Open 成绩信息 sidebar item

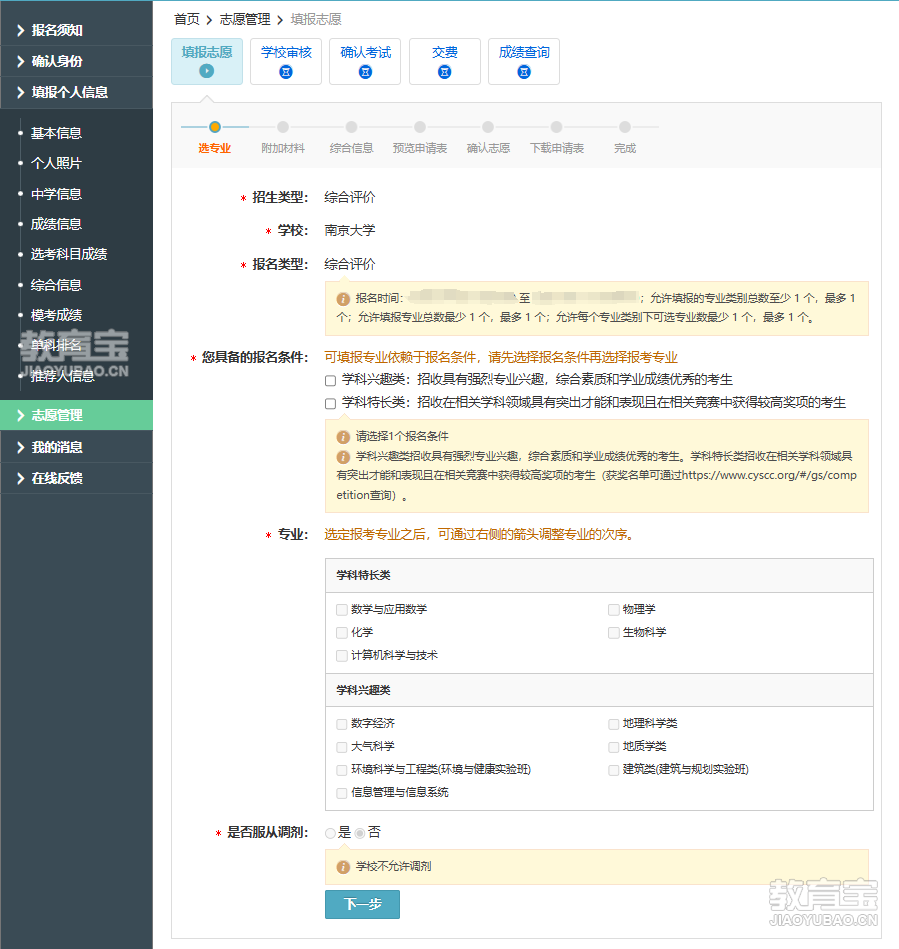pyautogui.click(x=56, y=225)
